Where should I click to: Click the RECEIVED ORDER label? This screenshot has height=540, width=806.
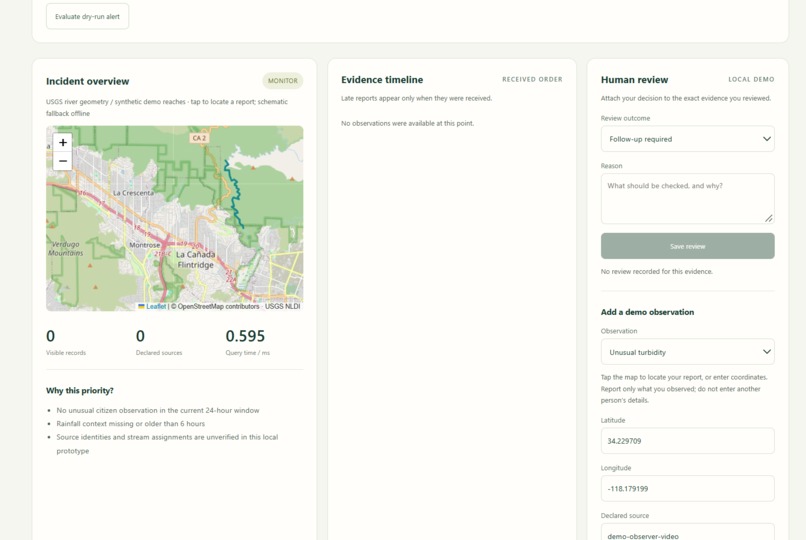point(532,80)
